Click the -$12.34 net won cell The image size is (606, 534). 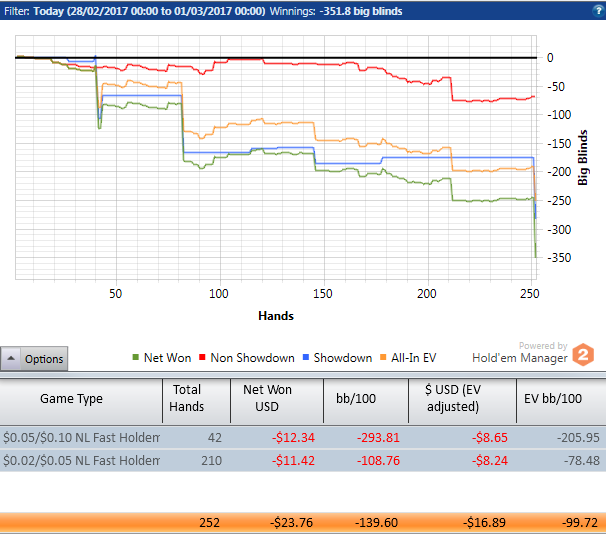coord(293,437)
